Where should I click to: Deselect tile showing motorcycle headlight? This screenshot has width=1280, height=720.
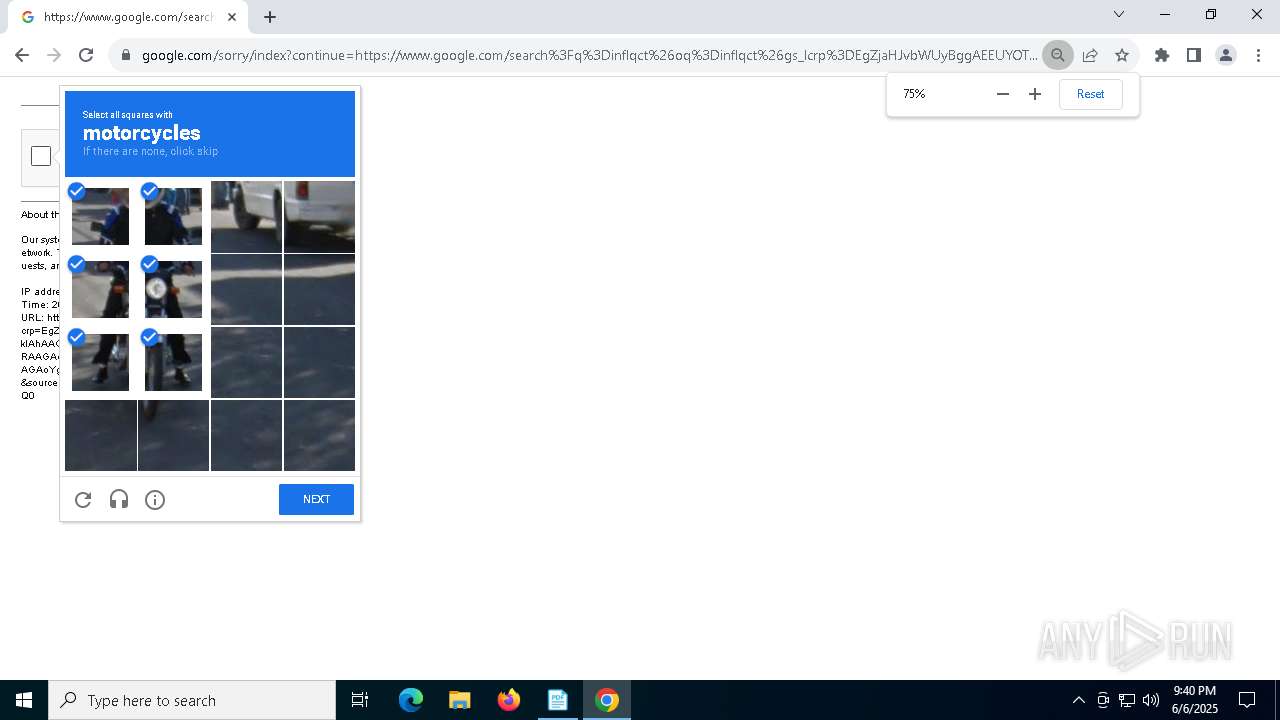173,289
